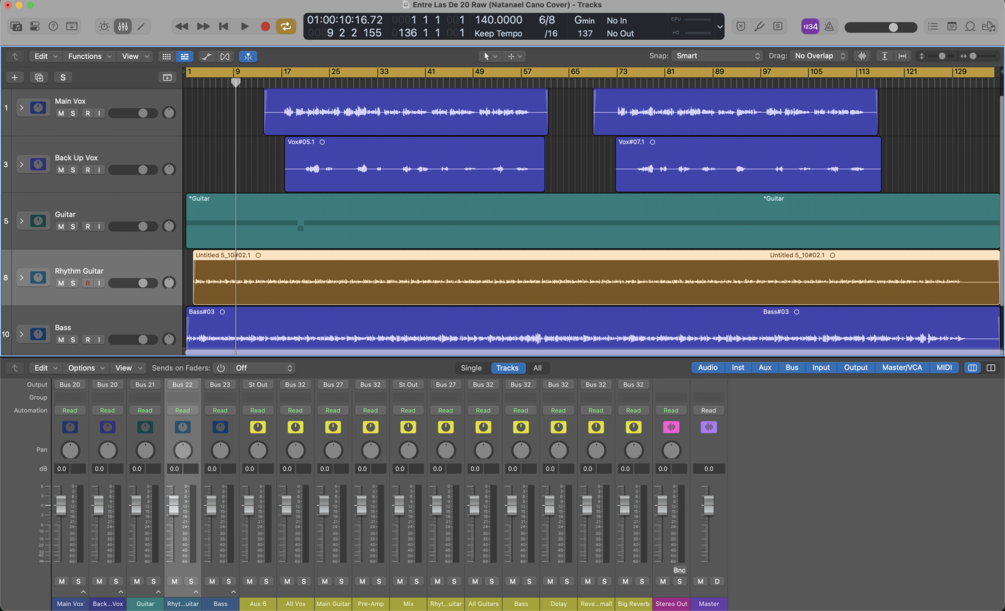This screenshot has width=1005, height=611.
Task: Toggle the mixer Aux filter button
Action: [765, 368]
